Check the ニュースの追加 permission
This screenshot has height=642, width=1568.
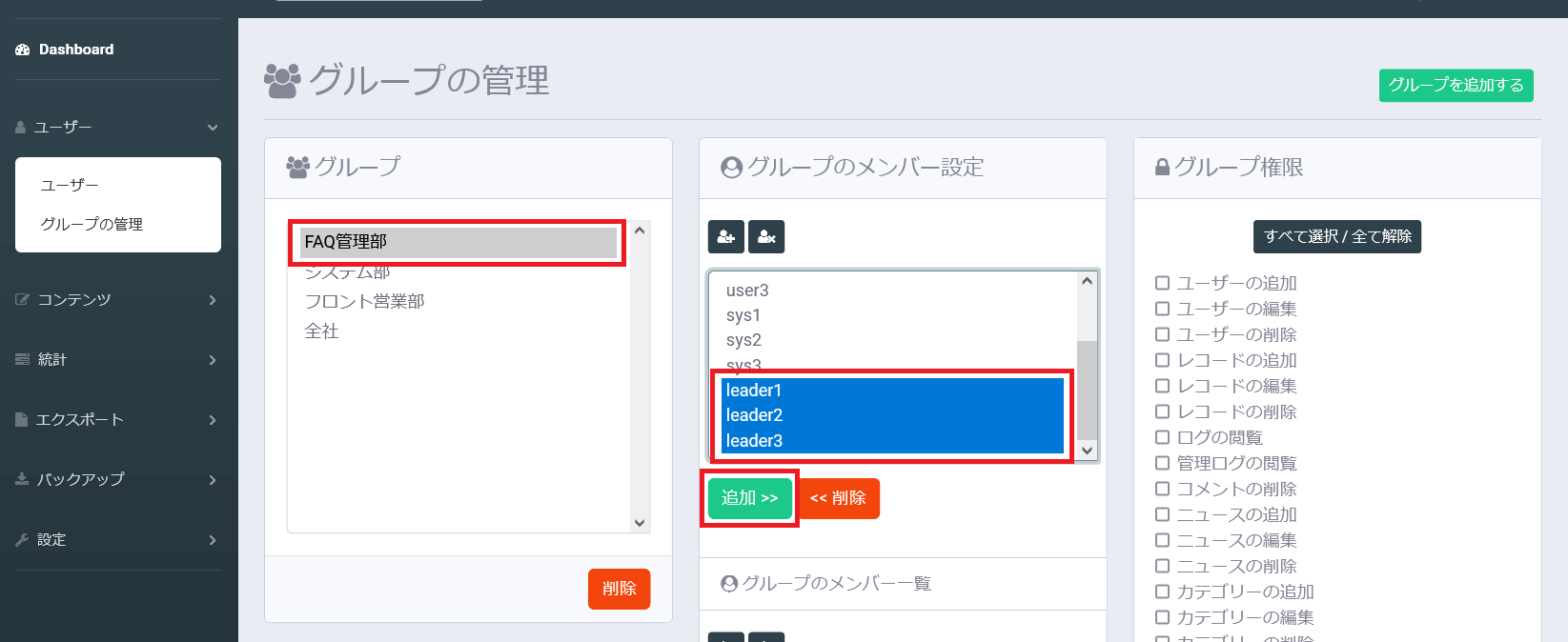click(x=1162, y=514)
